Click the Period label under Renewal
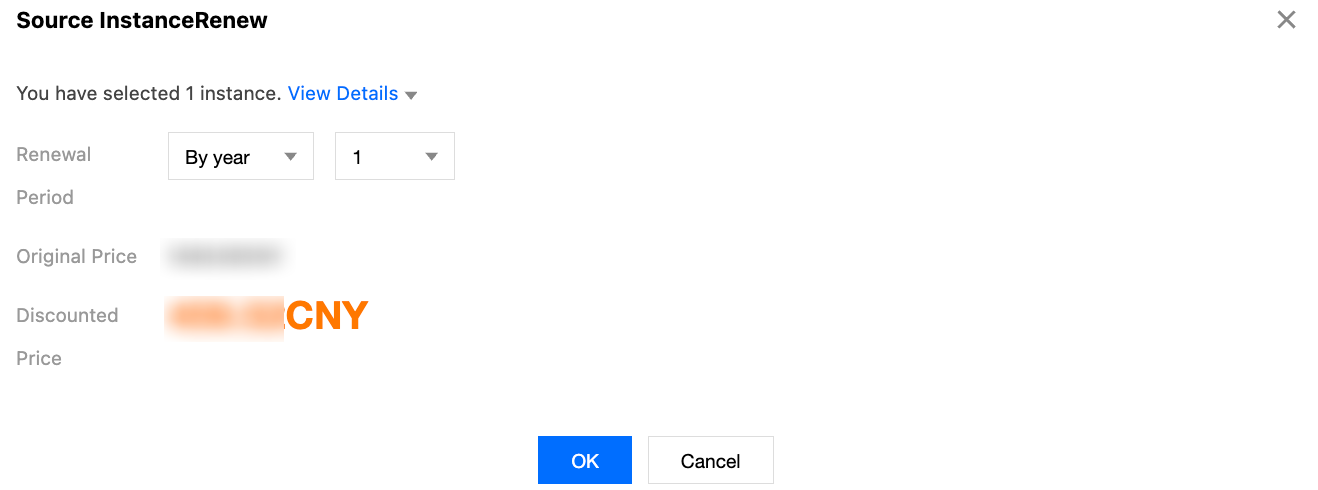The height and width of the screenshot is (490, 1318). (45, 198)
